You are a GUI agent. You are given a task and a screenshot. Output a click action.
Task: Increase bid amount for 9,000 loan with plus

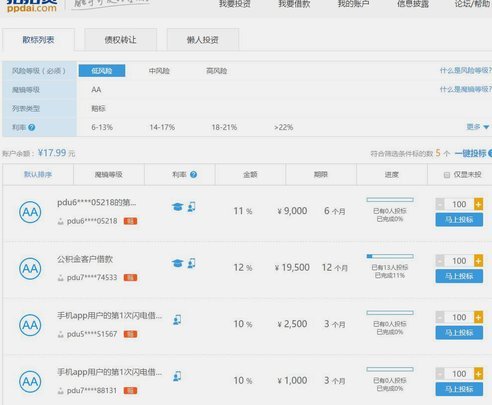pyautogui.click(x=478, y=204)
